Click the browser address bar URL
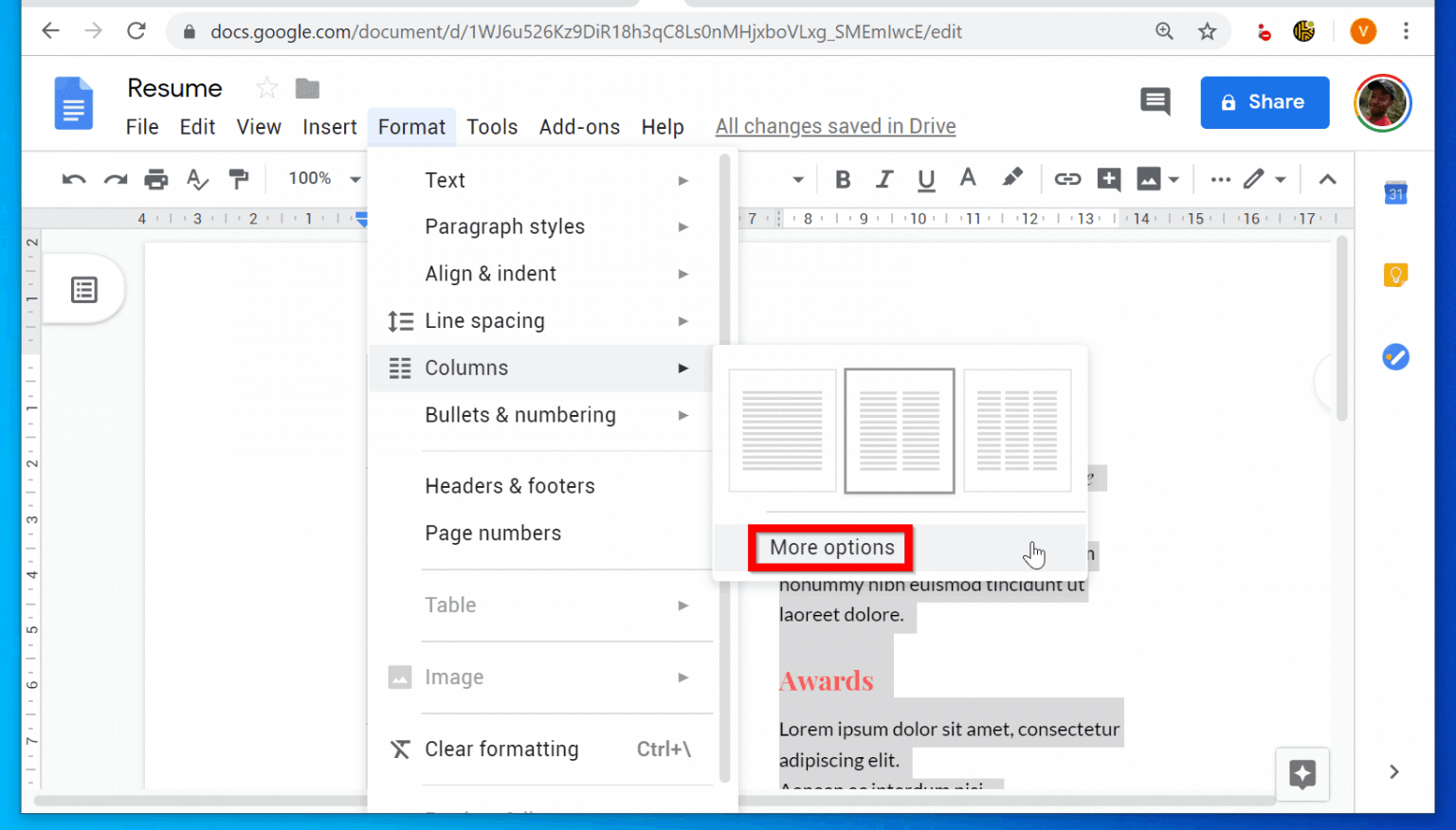This screenshot has width=1456, height=830. coord(586,32)
